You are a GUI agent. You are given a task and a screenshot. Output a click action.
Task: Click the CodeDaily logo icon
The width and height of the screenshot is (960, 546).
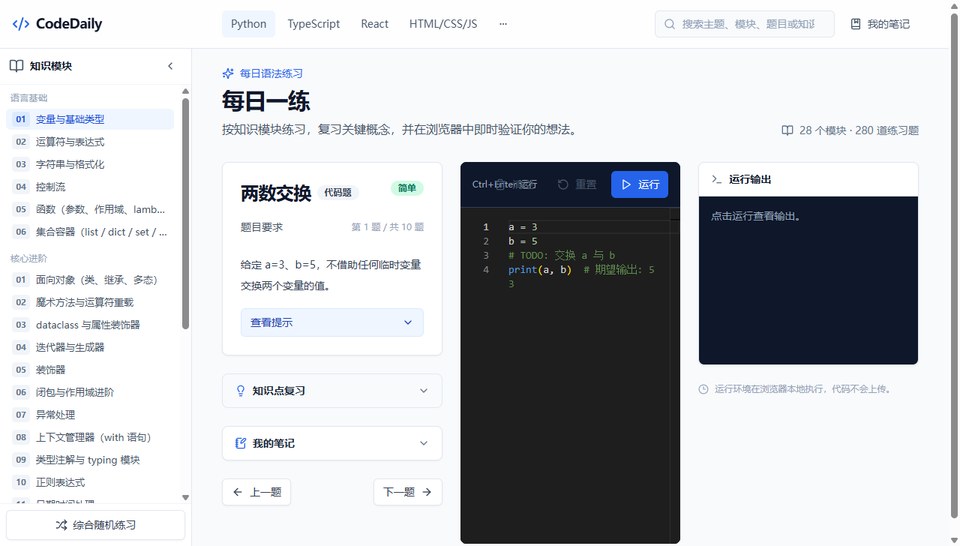point(21,24)
